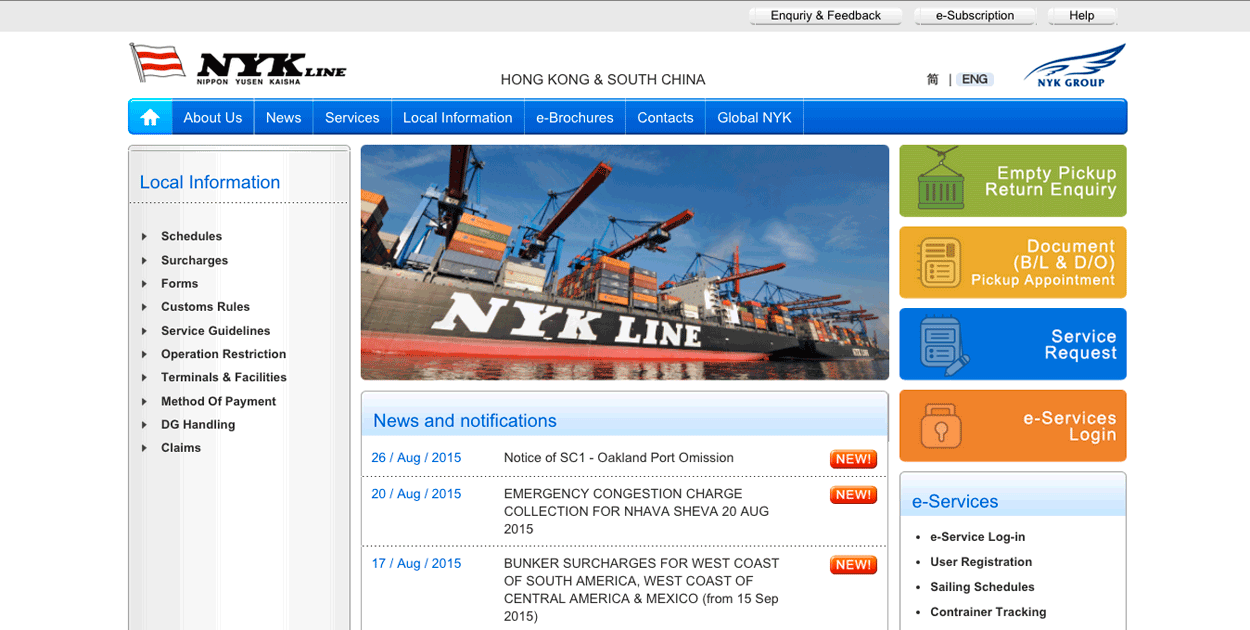Viewport: 1250px width, 630px height.
Task: Expand the arrow beside Schedules
Action: tap(144, 237)
